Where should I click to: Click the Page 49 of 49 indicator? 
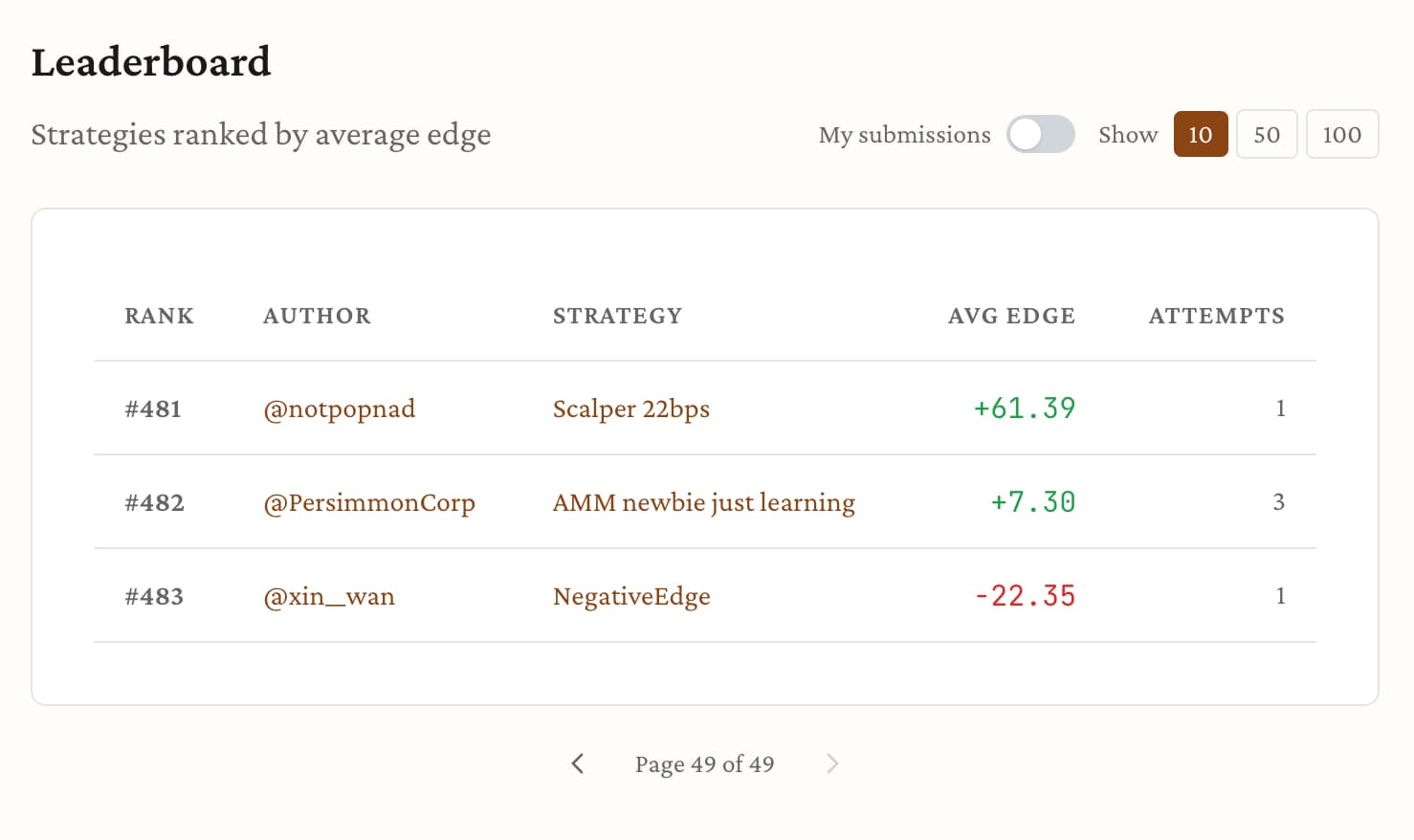pyautogui.click(x=704, y=764)
